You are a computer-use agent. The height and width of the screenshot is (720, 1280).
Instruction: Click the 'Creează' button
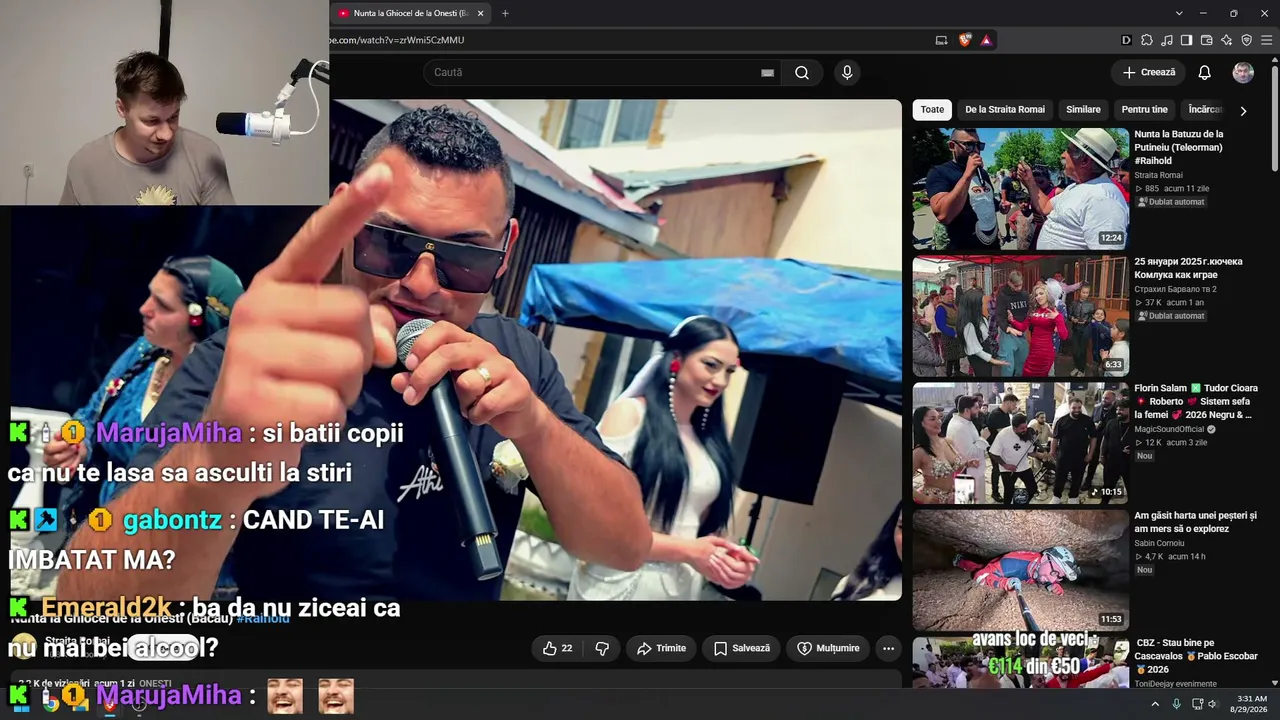1148,72
